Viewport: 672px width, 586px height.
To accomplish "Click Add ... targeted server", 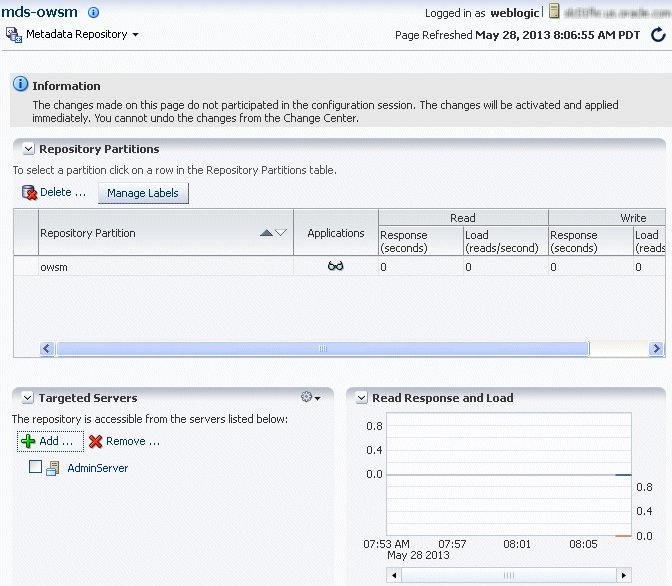I will click(50, 441).
